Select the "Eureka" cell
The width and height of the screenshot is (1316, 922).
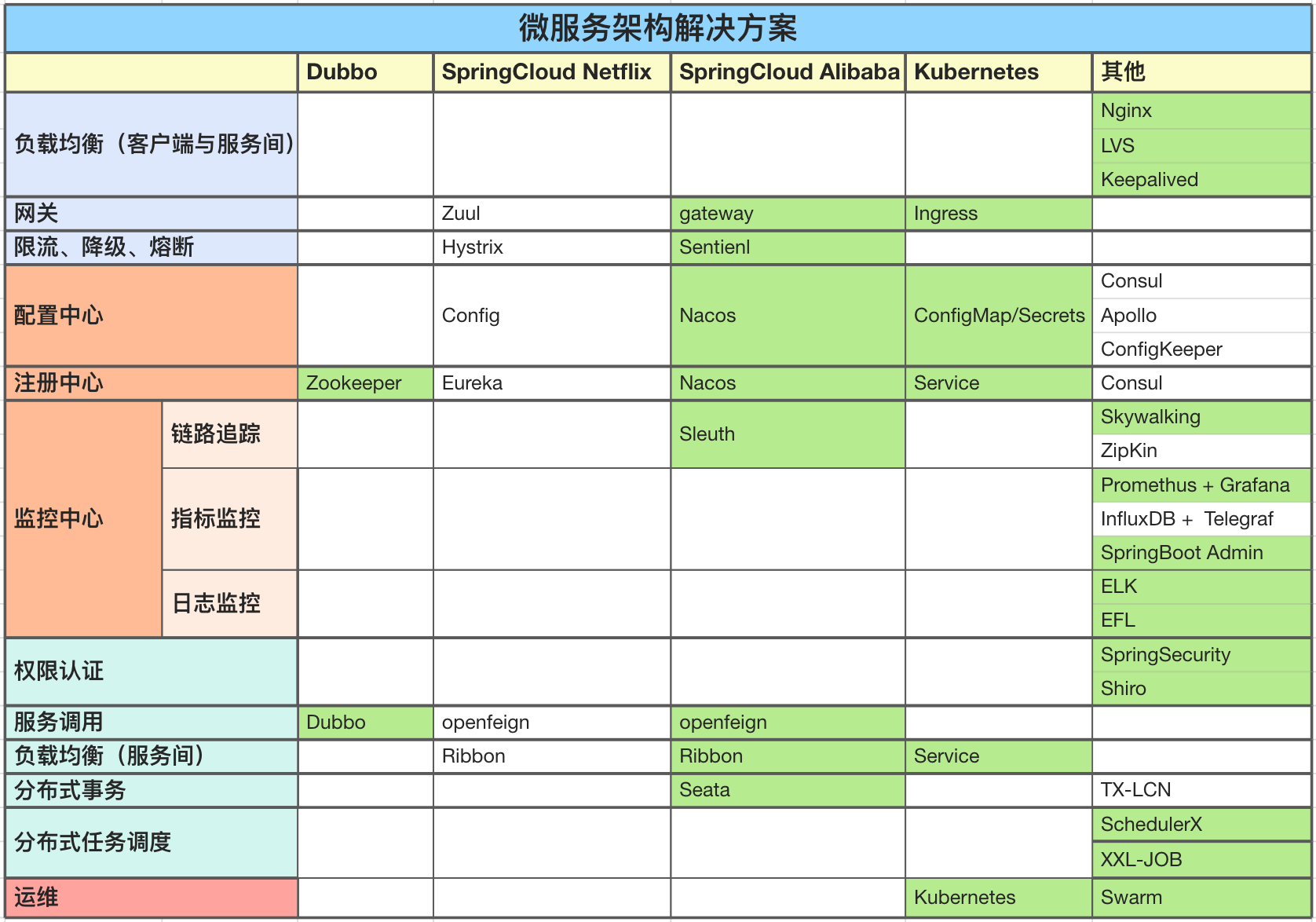click(552, 383)
